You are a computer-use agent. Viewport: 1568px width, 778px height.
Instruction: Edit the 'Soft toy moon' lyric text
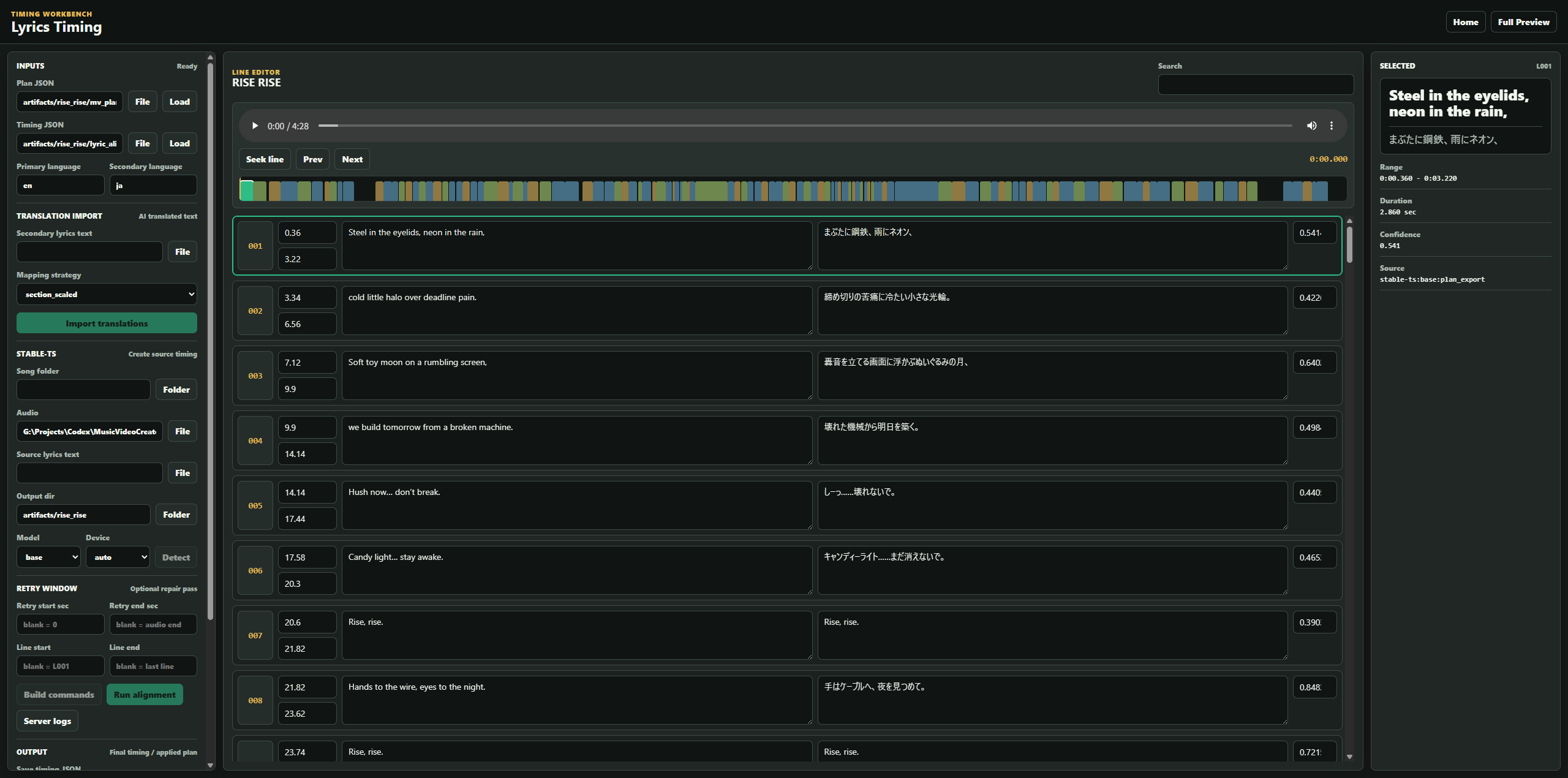pos(577,376)
